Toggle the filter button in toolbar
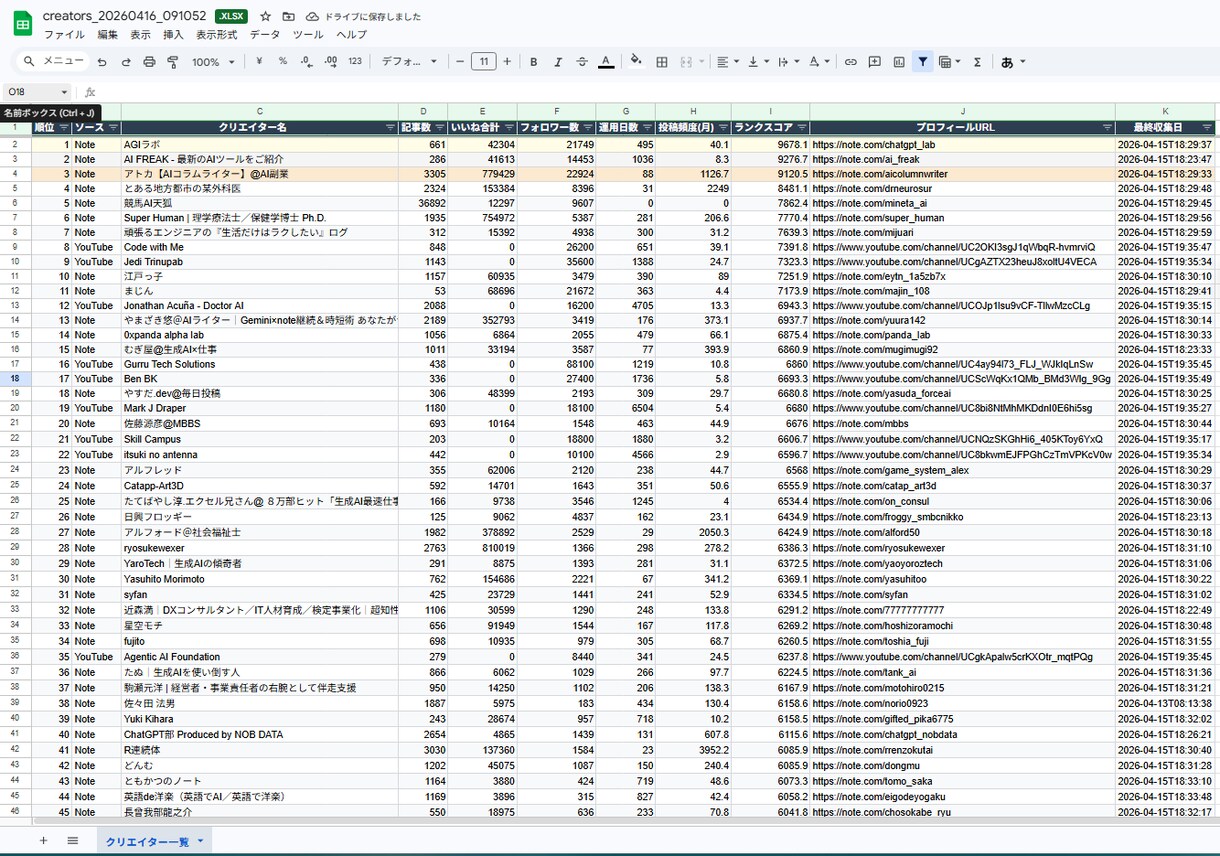1220x856 pixels. (922, 62)
